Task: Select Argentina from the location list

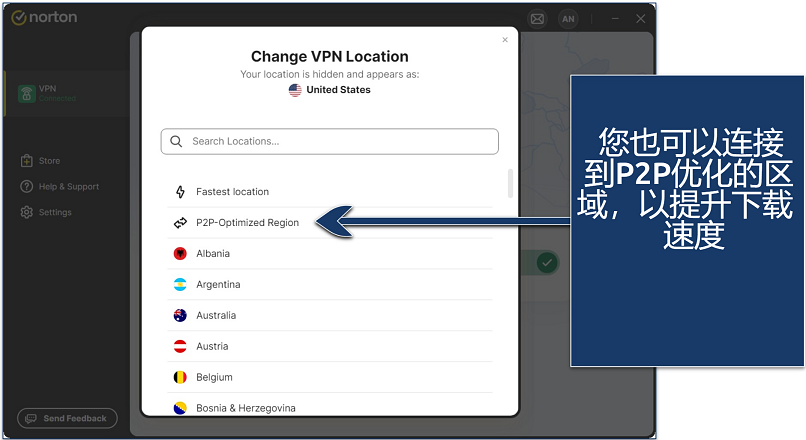Action: 329,284
